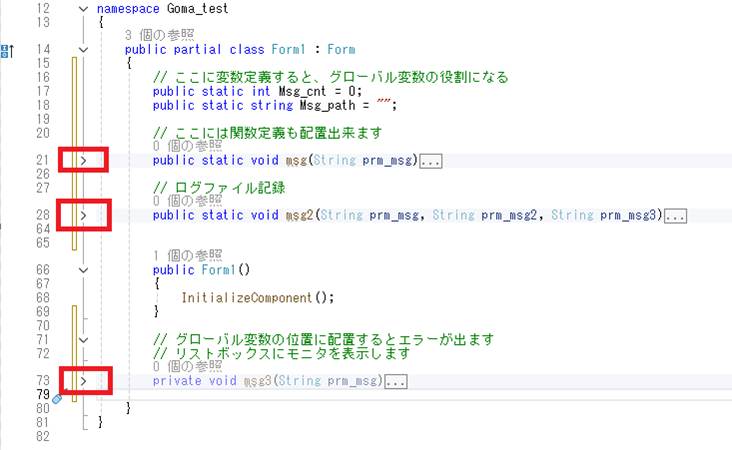Click the ellipsis box after the msg3 signature
Screen dimensions: 732x450
click(396, 381)
